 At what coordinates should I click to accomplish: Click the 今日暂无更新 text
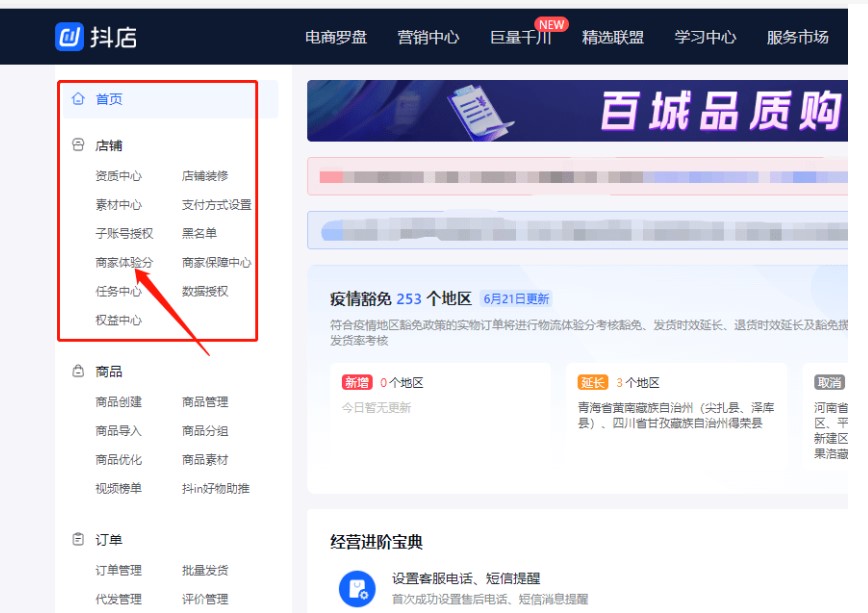click(x=376, y=408)
